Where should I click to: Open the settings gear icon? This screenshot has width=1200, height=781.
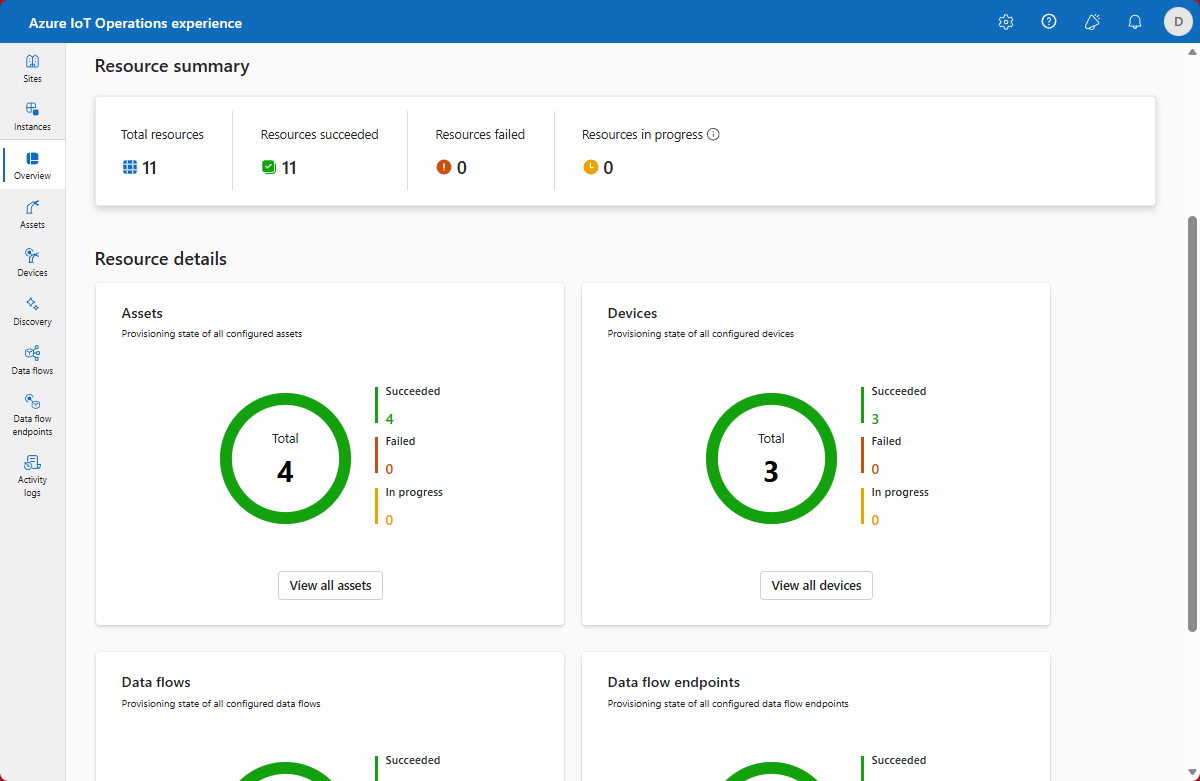[1006, 22]
